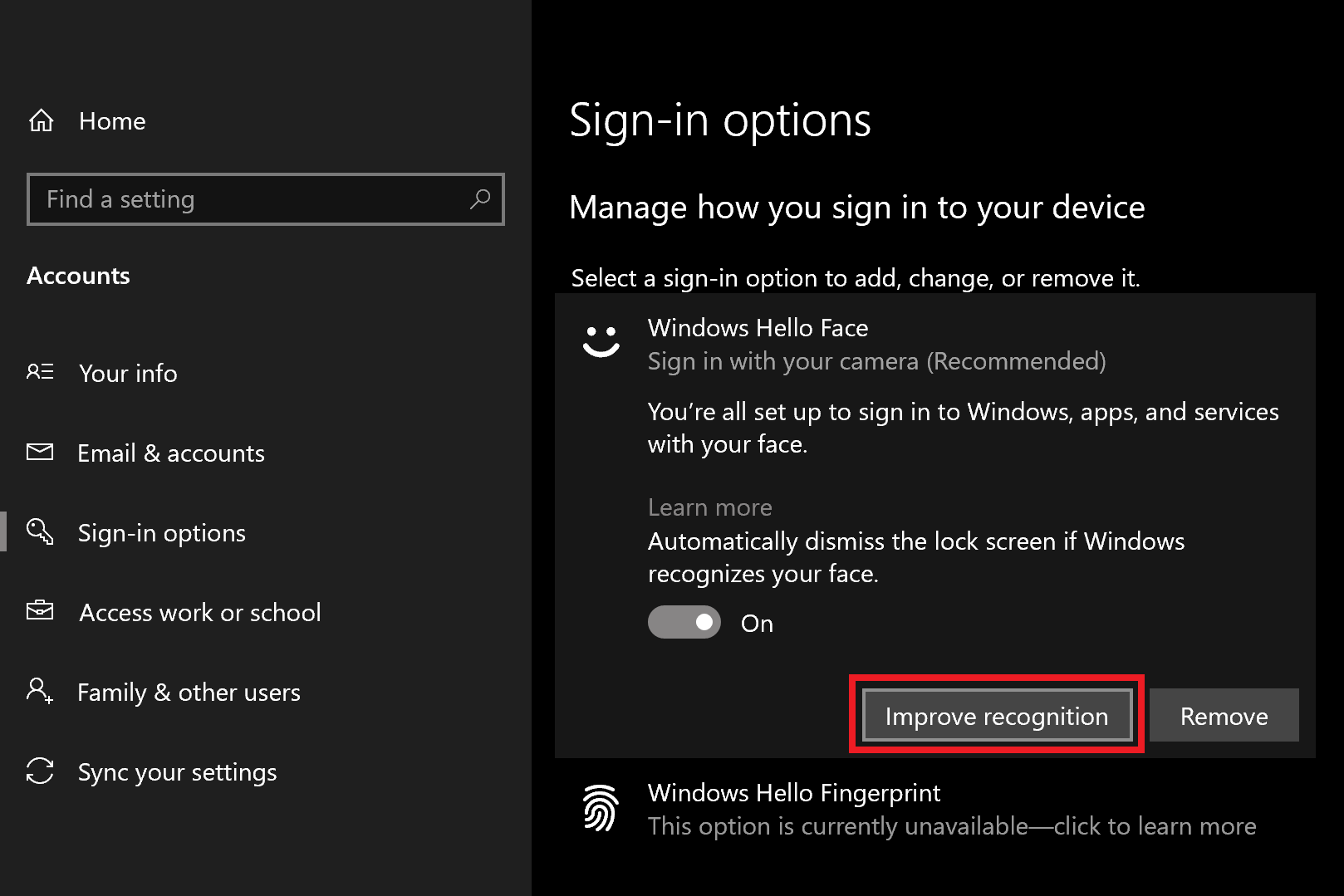Click the Your info person-card icon
1344x896 pixels.
40,372
